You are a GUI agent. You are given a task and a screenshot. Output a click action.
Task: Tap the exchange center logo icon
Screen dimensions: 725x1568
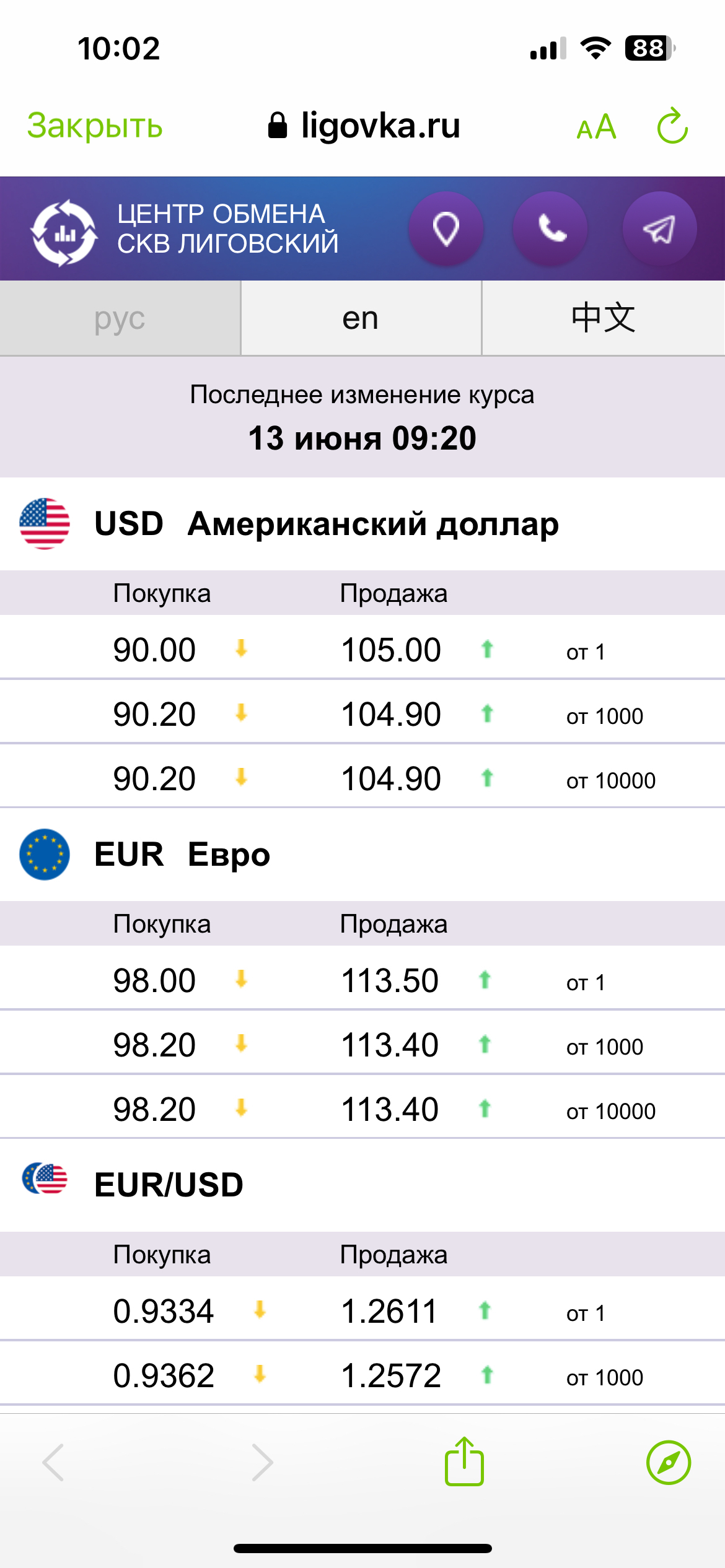(x=64, y=232)
